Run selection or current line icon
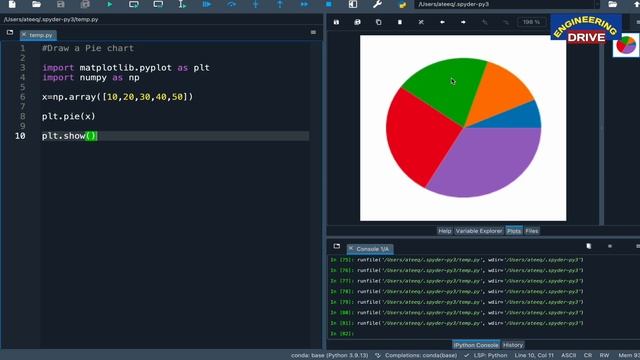The image size is (640, 360). [x=182, y=4]
